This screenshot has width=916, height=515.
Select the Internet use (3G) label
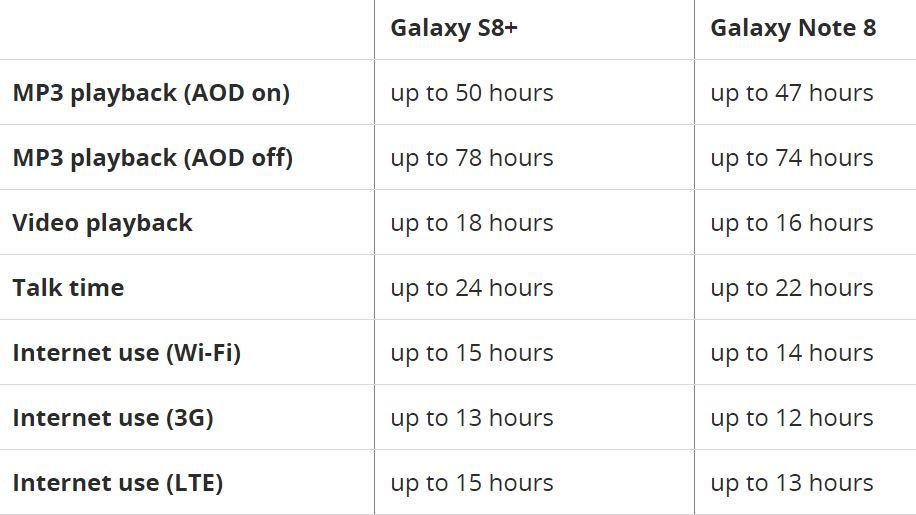click(x=113, y=418)
